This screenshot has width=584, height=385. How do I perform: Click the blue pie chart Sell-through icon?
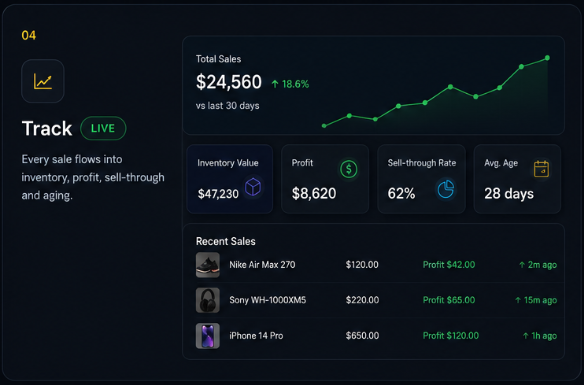click(x=445, y=189)
